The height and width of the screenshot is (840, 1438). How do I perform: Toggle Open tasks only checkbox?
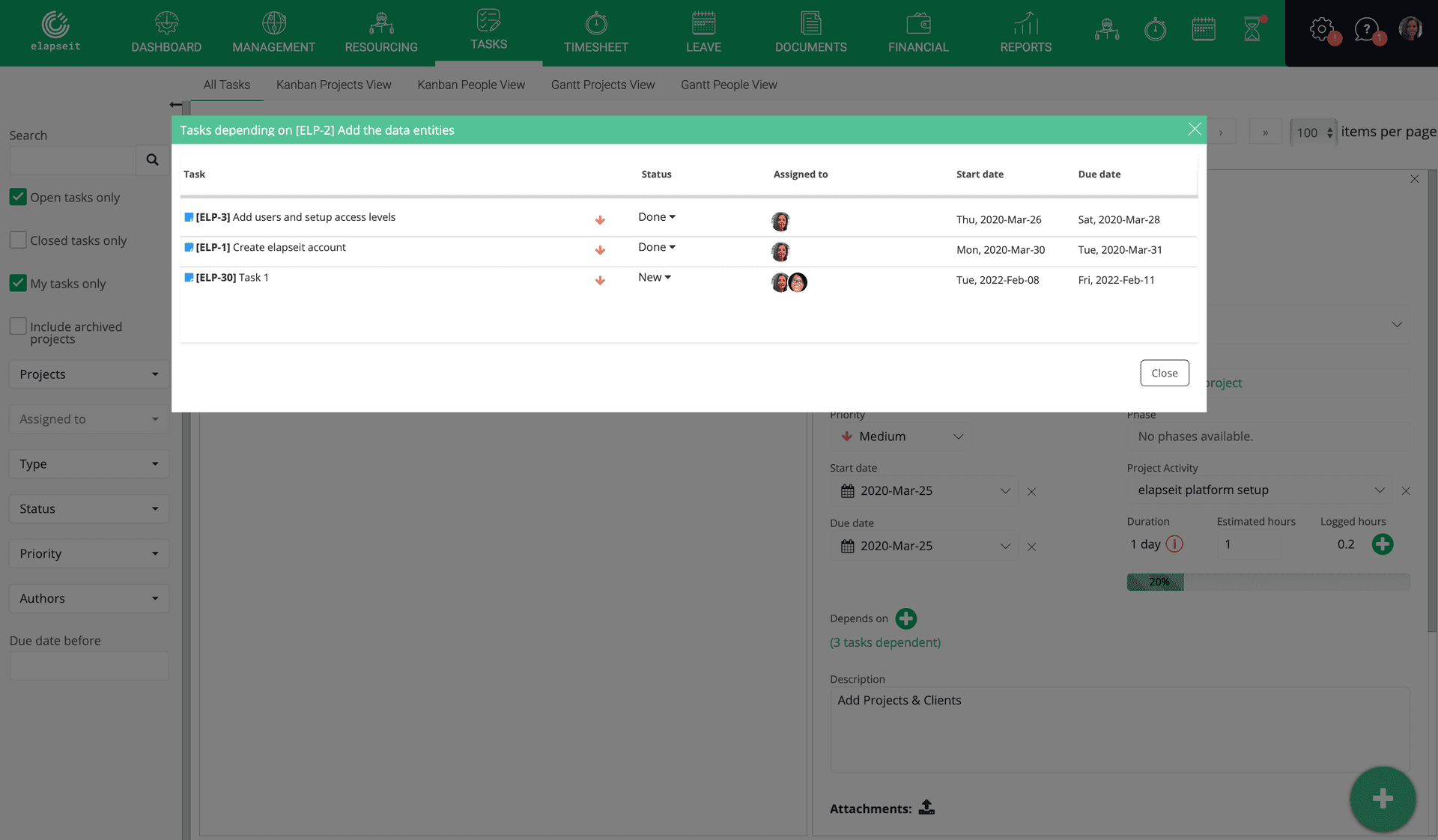pyautogui.click(x=18, y=197)
